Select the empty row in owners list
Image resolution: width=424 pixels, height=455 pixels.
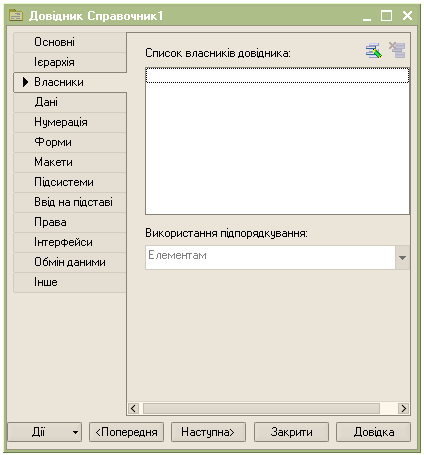[277, 75]
